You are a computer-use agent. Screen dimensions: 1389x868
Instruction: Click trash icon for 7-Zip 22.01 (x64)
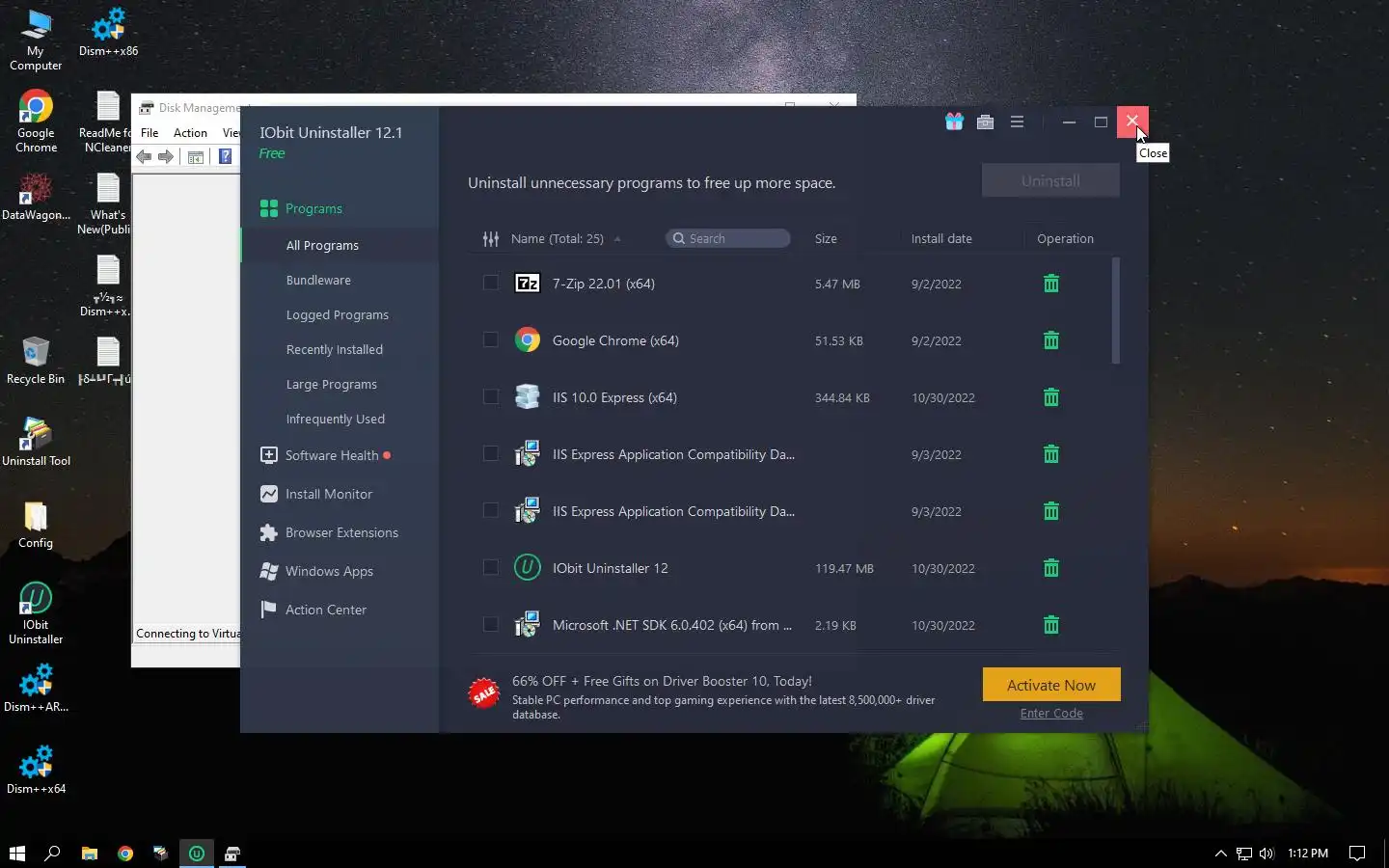click(1051, 284)
